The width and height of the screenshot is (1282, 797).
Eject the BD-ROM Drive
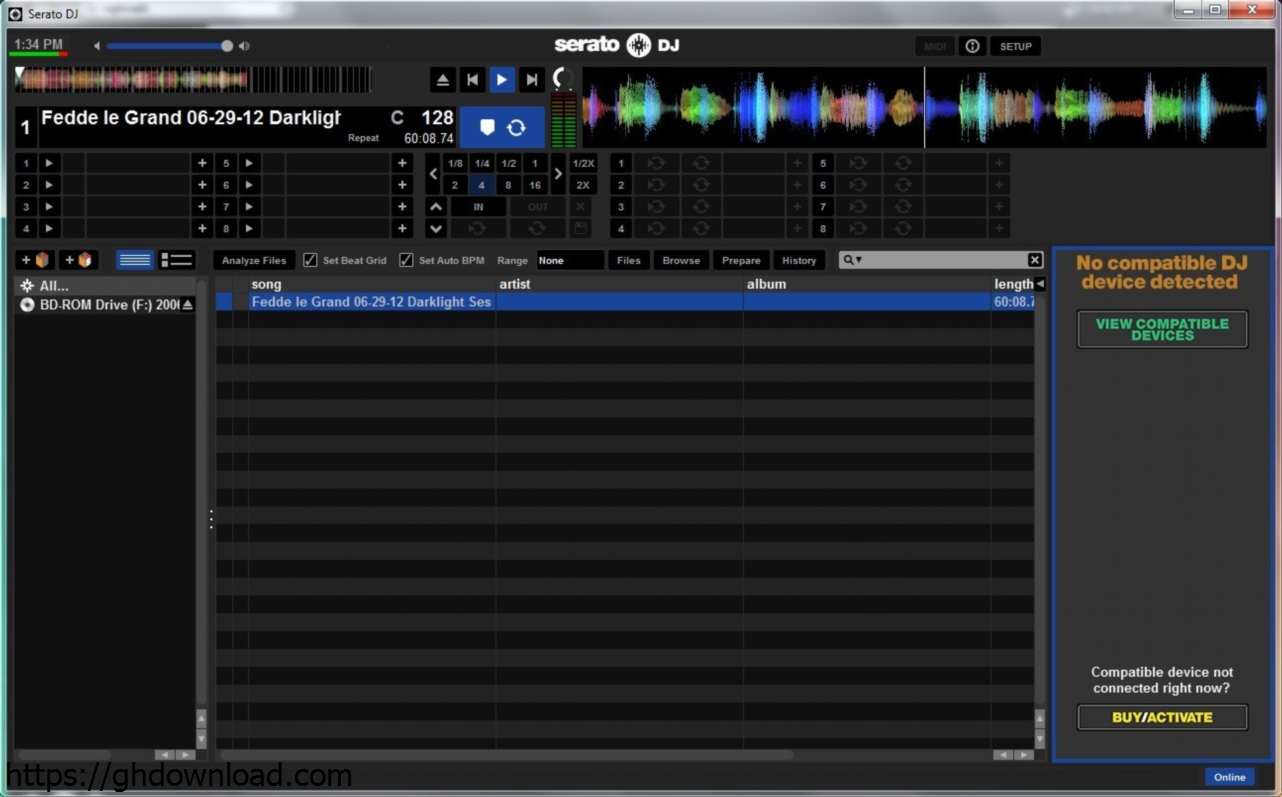[188, 304]
